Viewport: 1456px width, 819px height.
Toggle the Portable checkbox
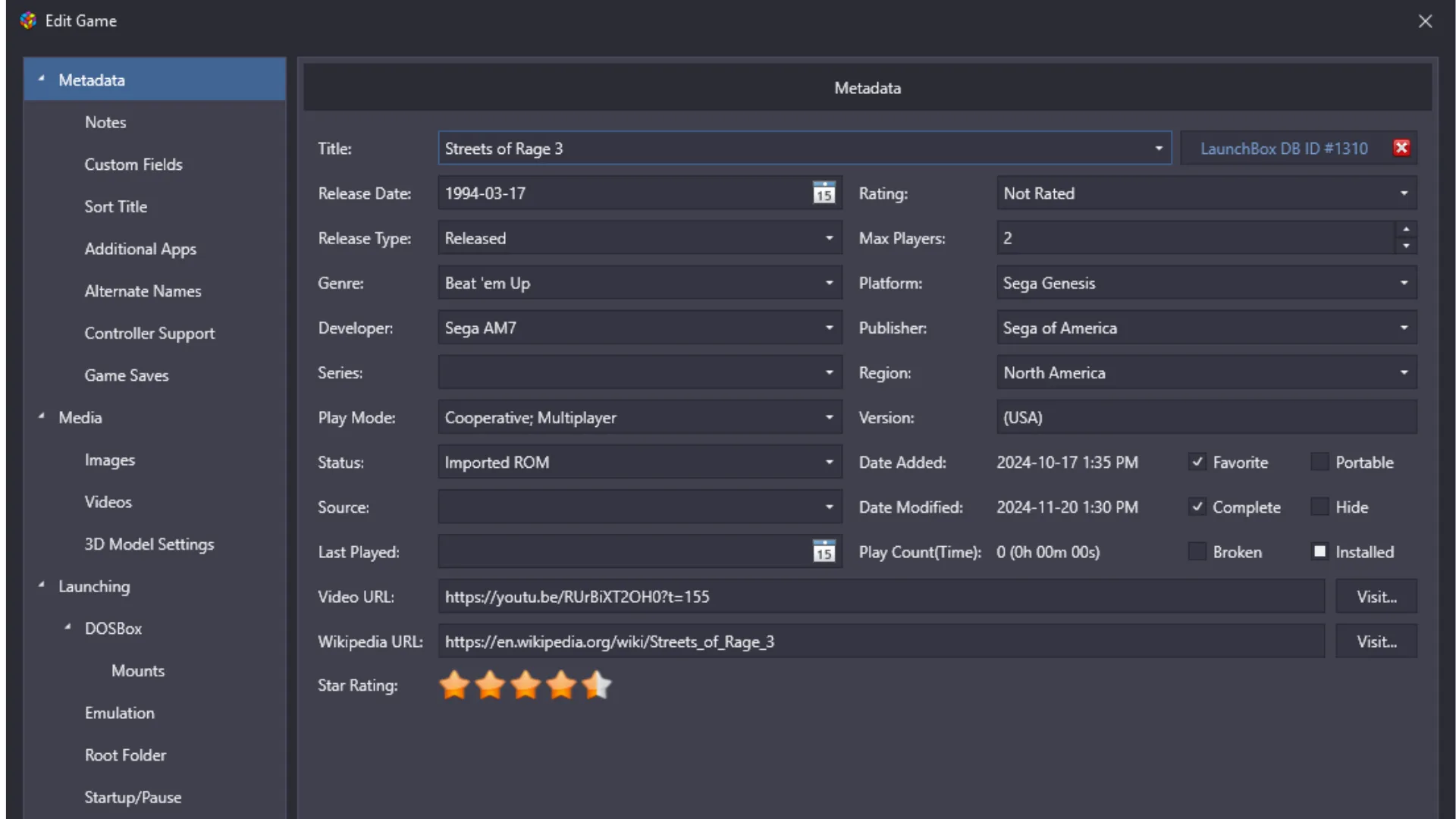1319,462
